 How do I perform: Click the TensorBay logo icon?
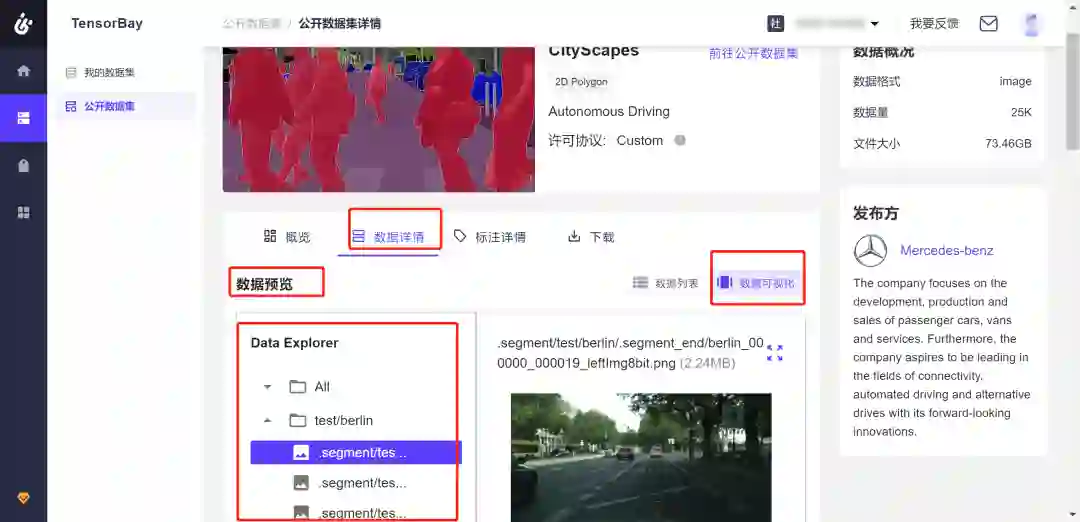pyautogui.click(x=23, y=24)
